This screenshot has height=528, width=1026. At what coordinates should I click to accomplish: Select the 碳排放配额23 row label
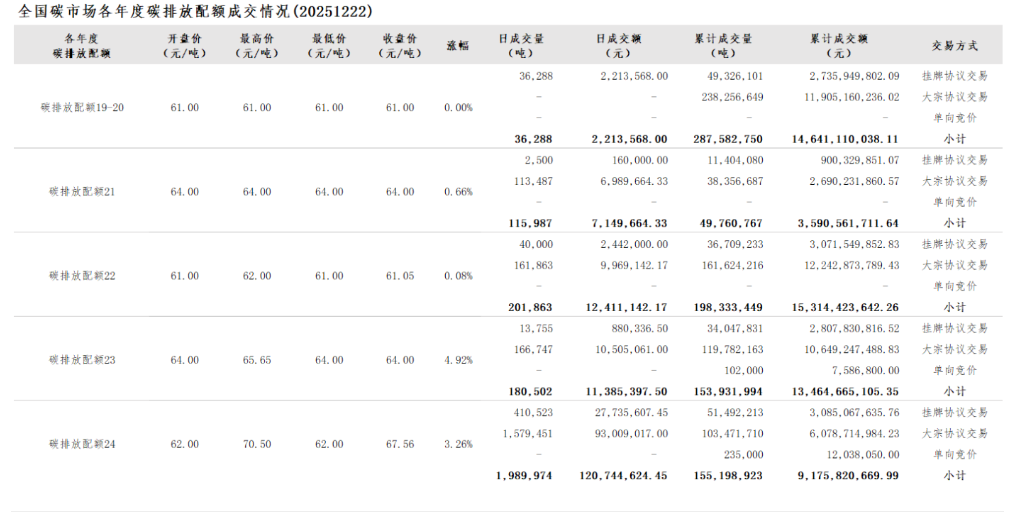[81, 360]
